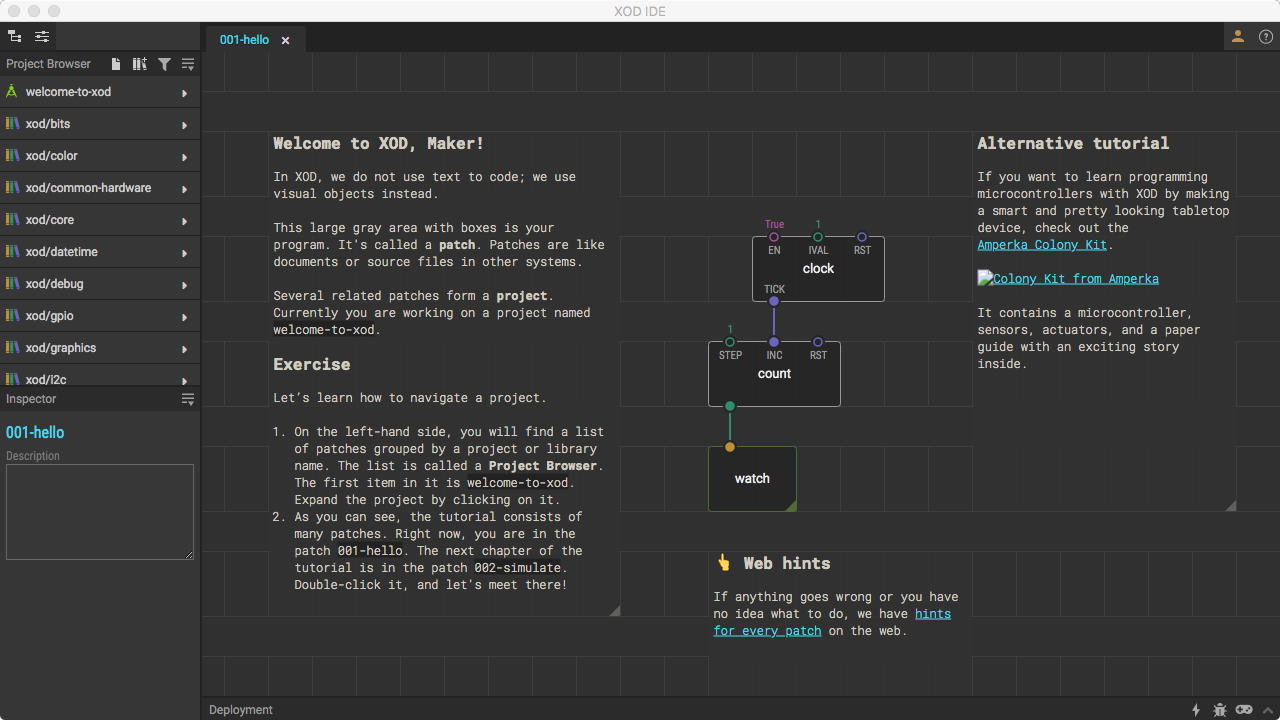Image resolution: width=1280 pixels, height=720 pixels.
Task: Close the 001-hello tab
Action: [285, 41]
